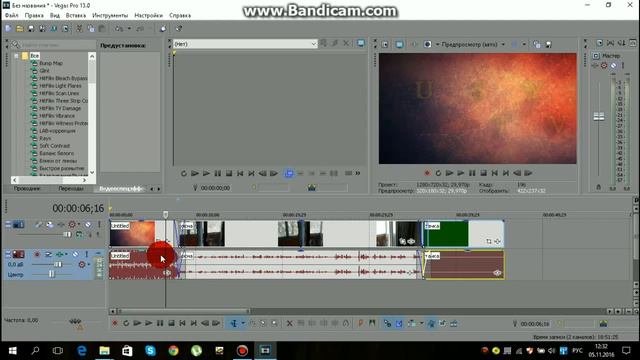Open the preview quality Предпросмотр (авто) dropdown
This screenshot has width=640, height=360.
(x=473, y=44)
